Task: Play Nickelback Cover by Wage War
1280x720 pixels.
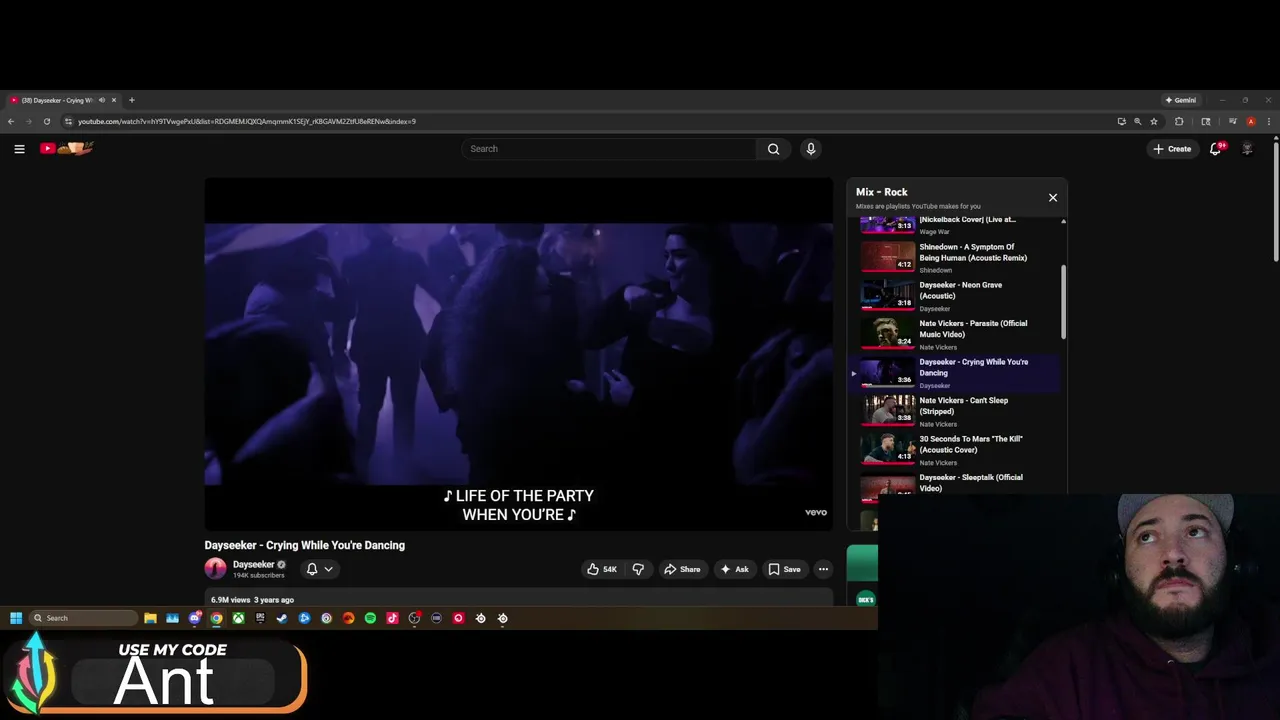Action: pyautogui.click(x=955, y=226)
